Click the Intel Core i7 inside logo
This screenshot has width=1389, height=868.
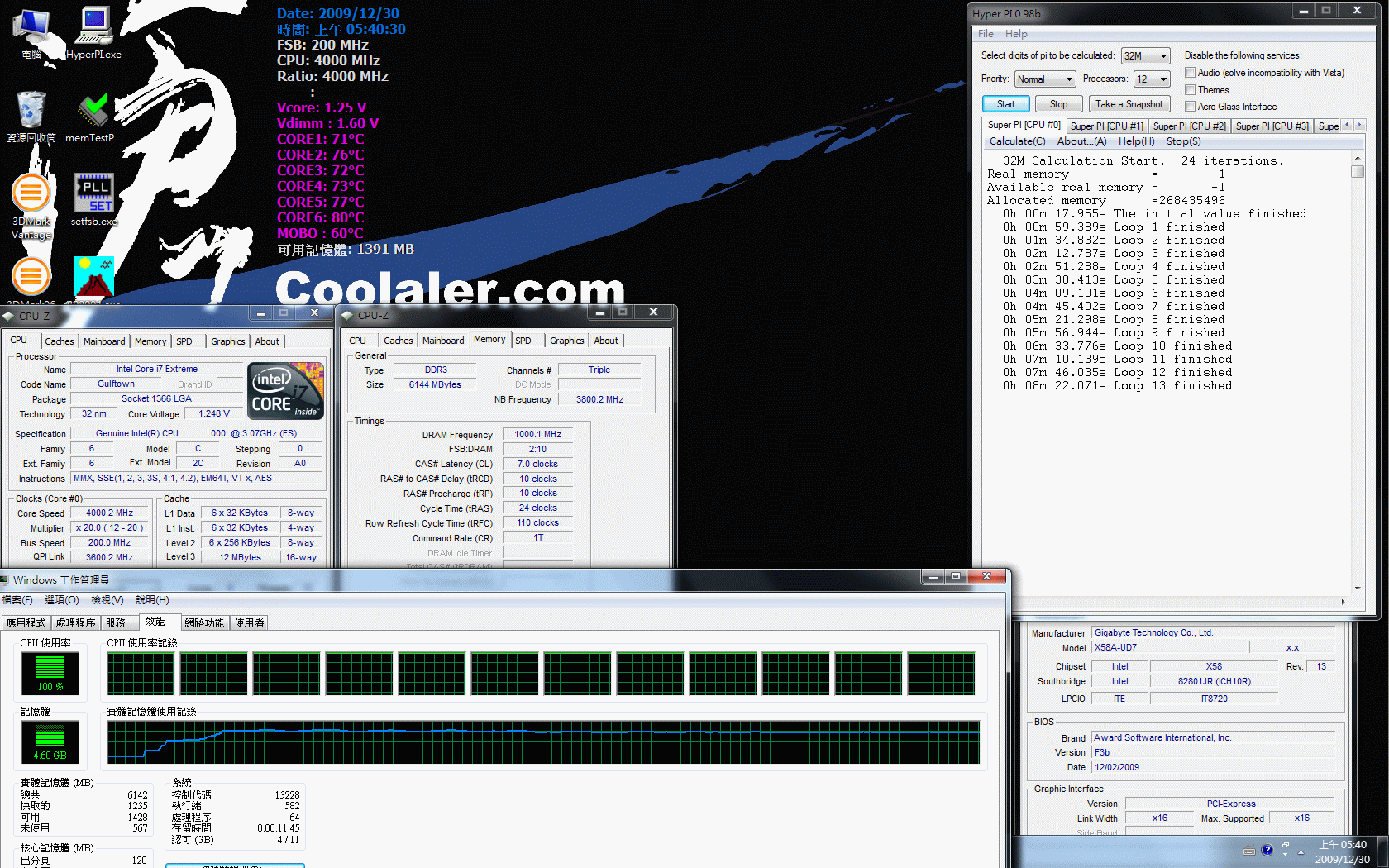pos(285,391)
